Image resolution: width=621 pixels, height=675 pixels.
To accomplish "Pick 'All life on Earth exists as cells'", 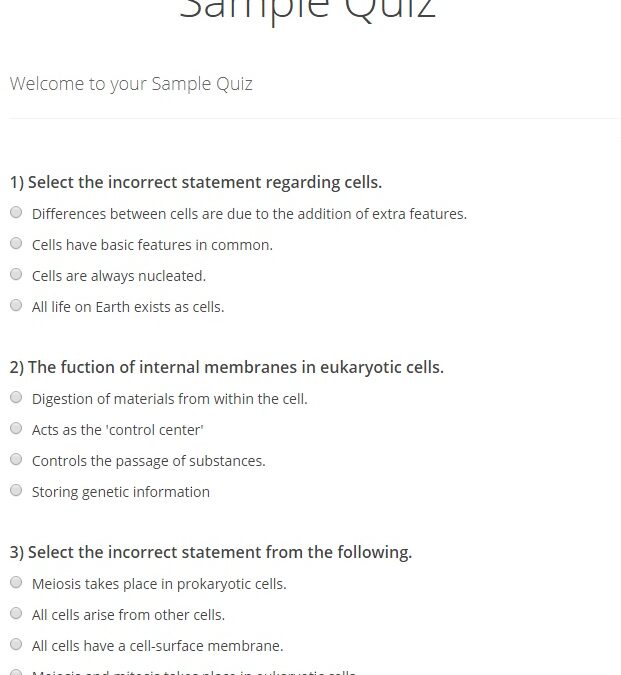I will click(x=16, y=305).
